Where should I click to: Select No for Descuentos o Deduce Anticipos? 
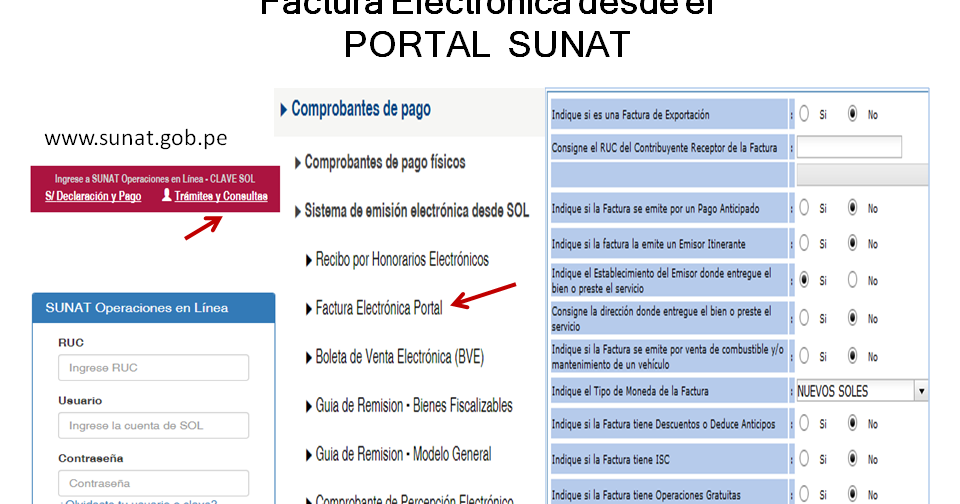pyautogui.click(x=852, y=423)
